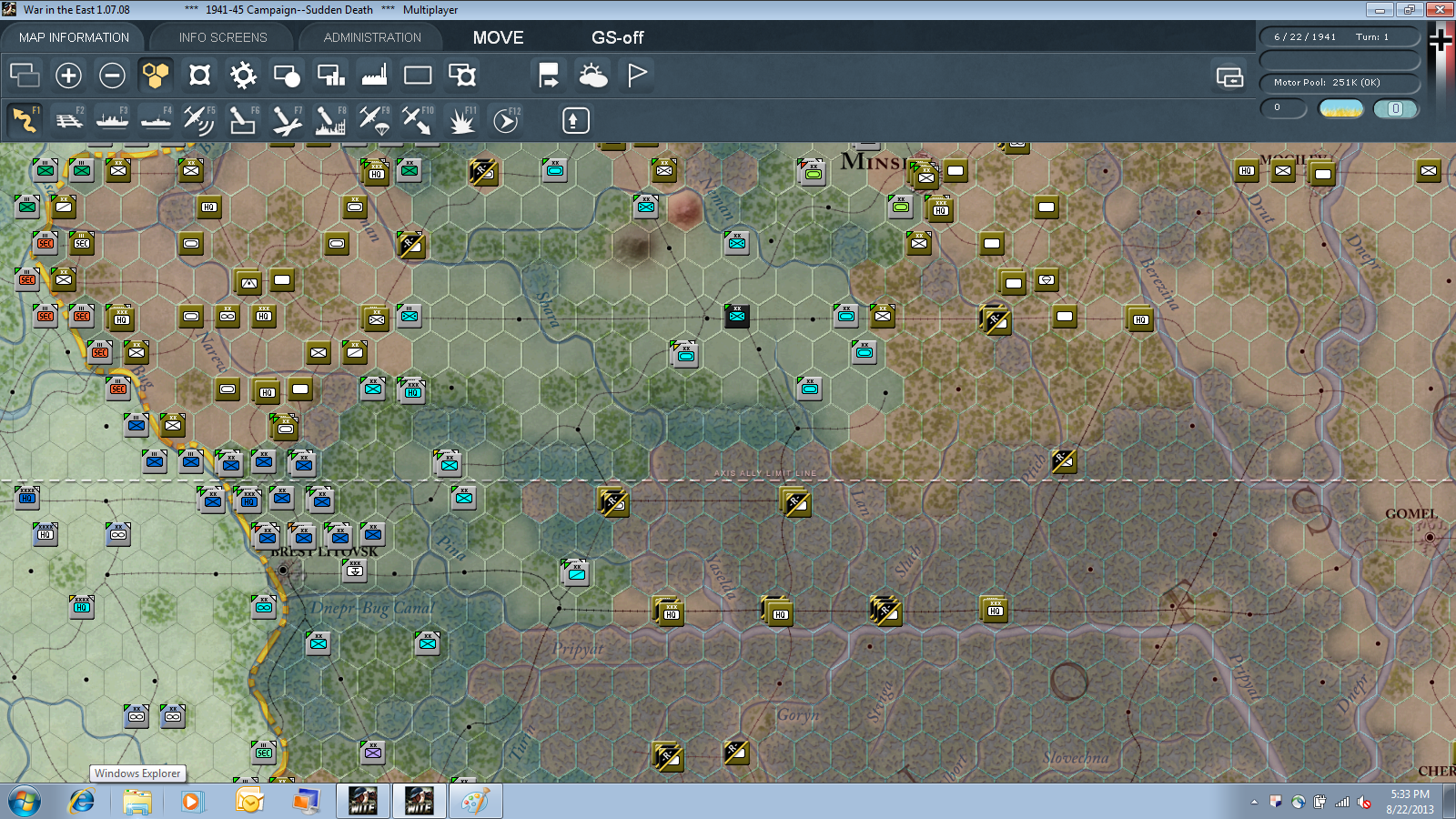This screenshot has width=1456, height=819.
Task: Click the up-arrow box icon
Action: pyautogui.click(x=575, y=120)
